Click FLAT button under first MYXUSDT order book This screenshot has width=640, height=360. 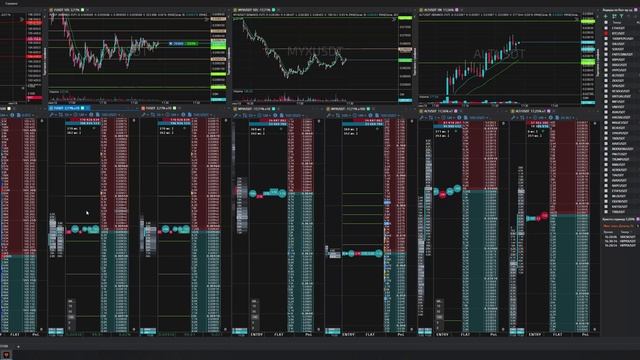point(279,334)
